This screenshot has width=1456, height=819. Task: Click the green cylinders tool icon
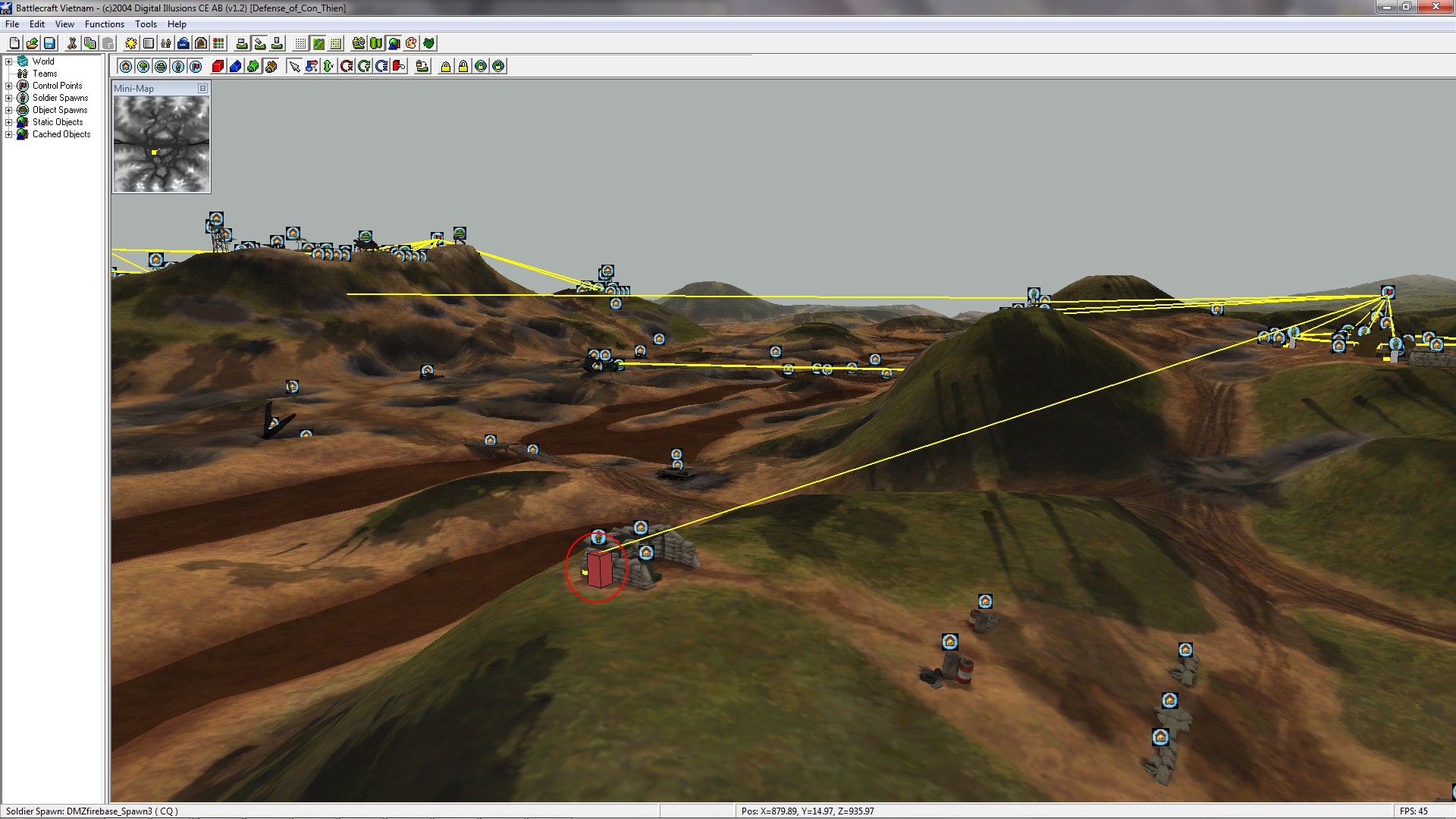(376, 43)
